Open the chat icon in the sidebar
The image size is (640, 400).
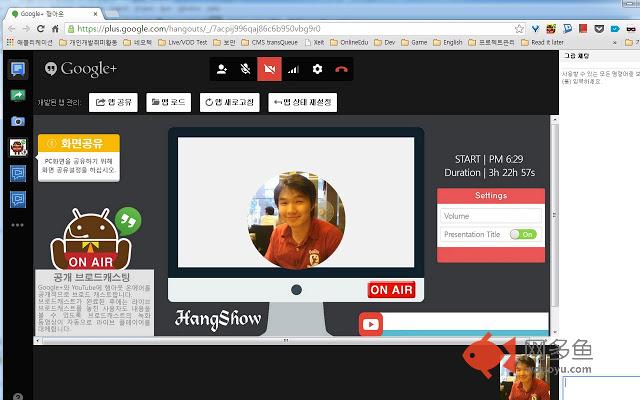coord(18,70)
